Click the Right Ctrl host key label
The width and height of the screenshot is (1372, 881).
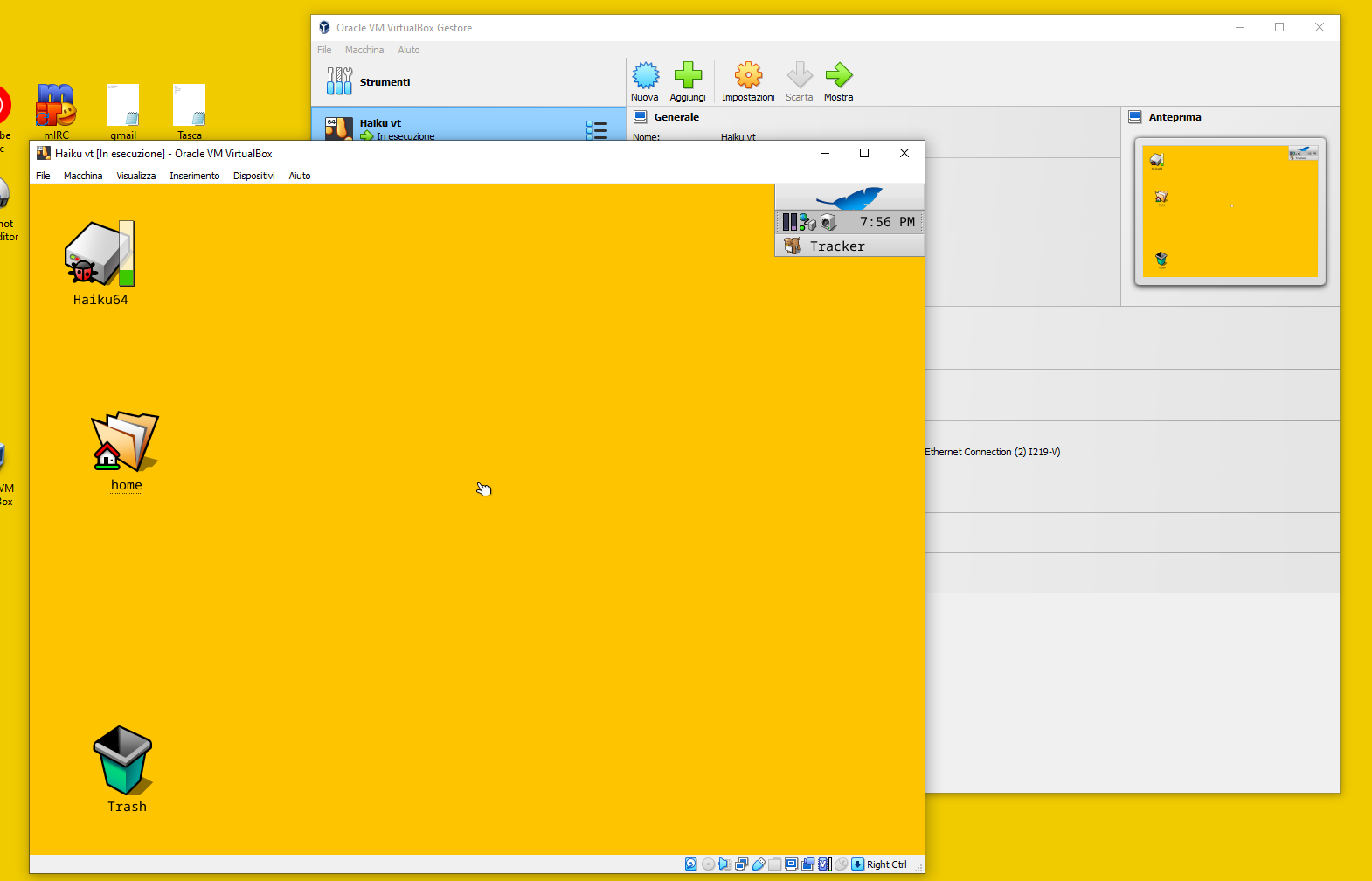[x=887, y=864]
